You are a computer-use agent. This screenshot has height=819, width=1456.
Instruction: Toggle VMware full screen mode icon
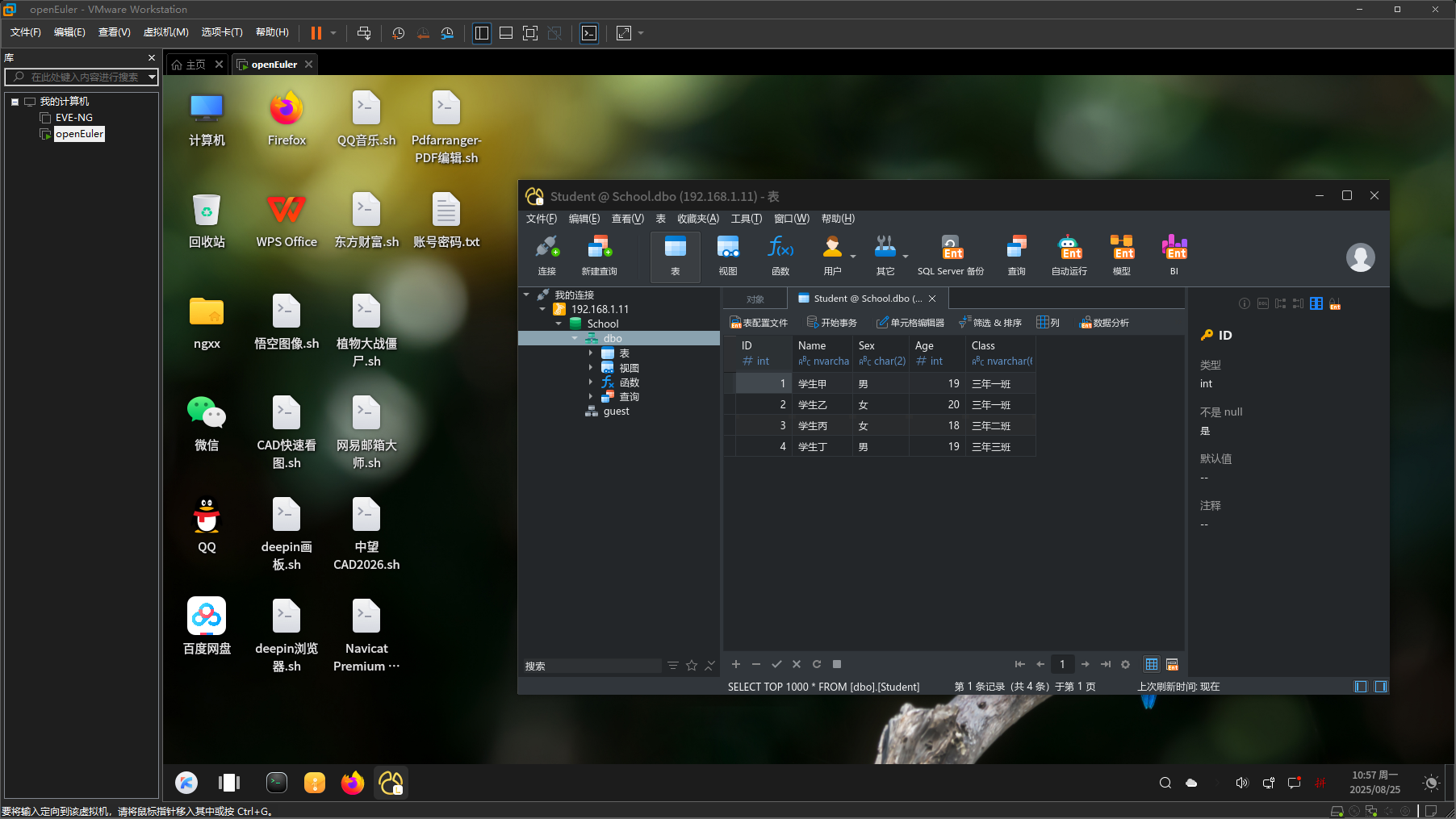[530, 33]
